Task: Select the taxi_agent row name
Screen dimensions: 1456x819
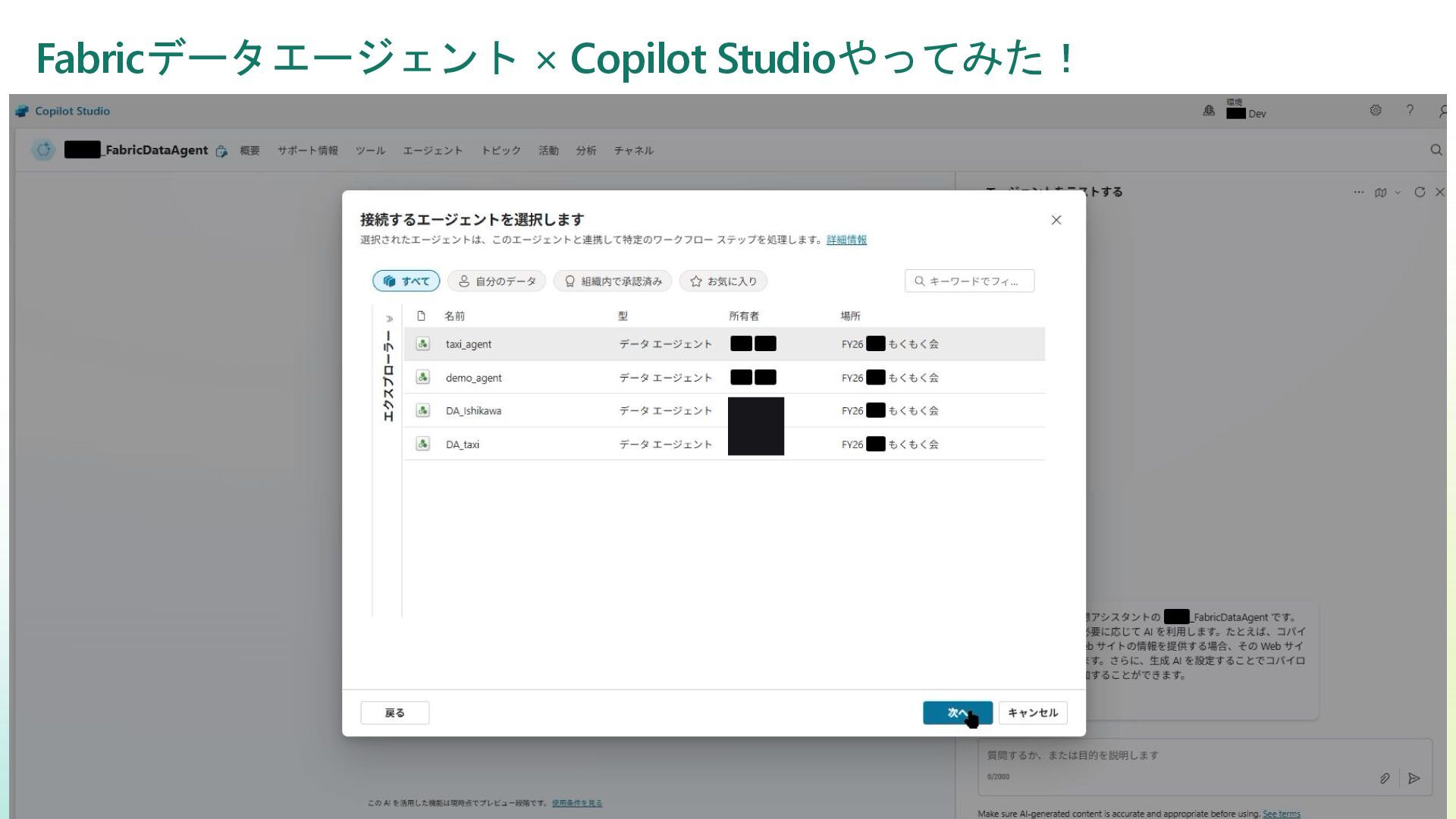Action: [468, 344]
